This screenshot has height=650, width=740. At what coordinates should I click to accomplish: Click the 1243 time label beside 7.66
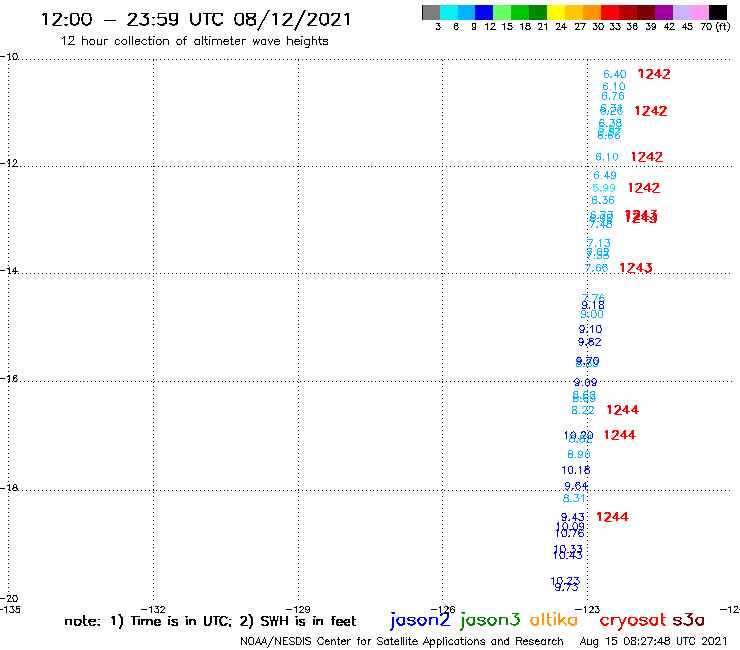[636, 268]
